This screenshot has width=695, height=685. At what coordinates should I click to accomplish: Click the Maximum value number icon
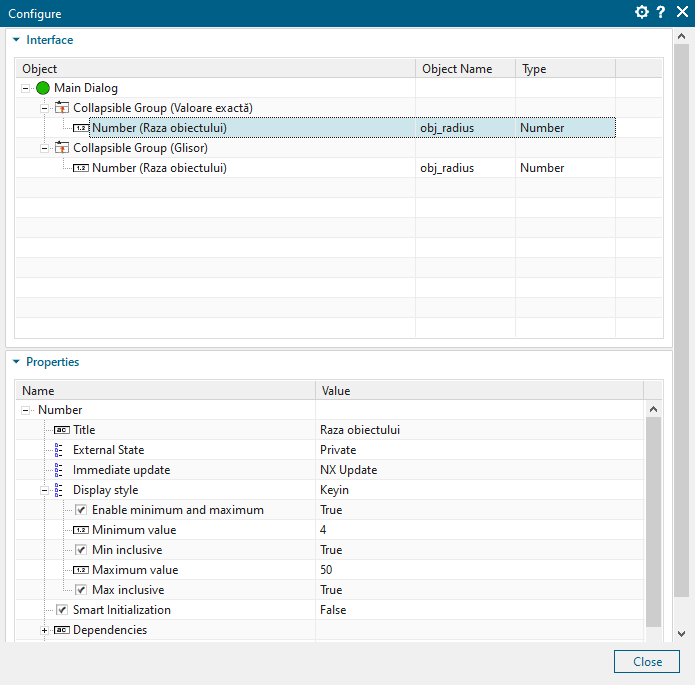(x=81, y=570)
